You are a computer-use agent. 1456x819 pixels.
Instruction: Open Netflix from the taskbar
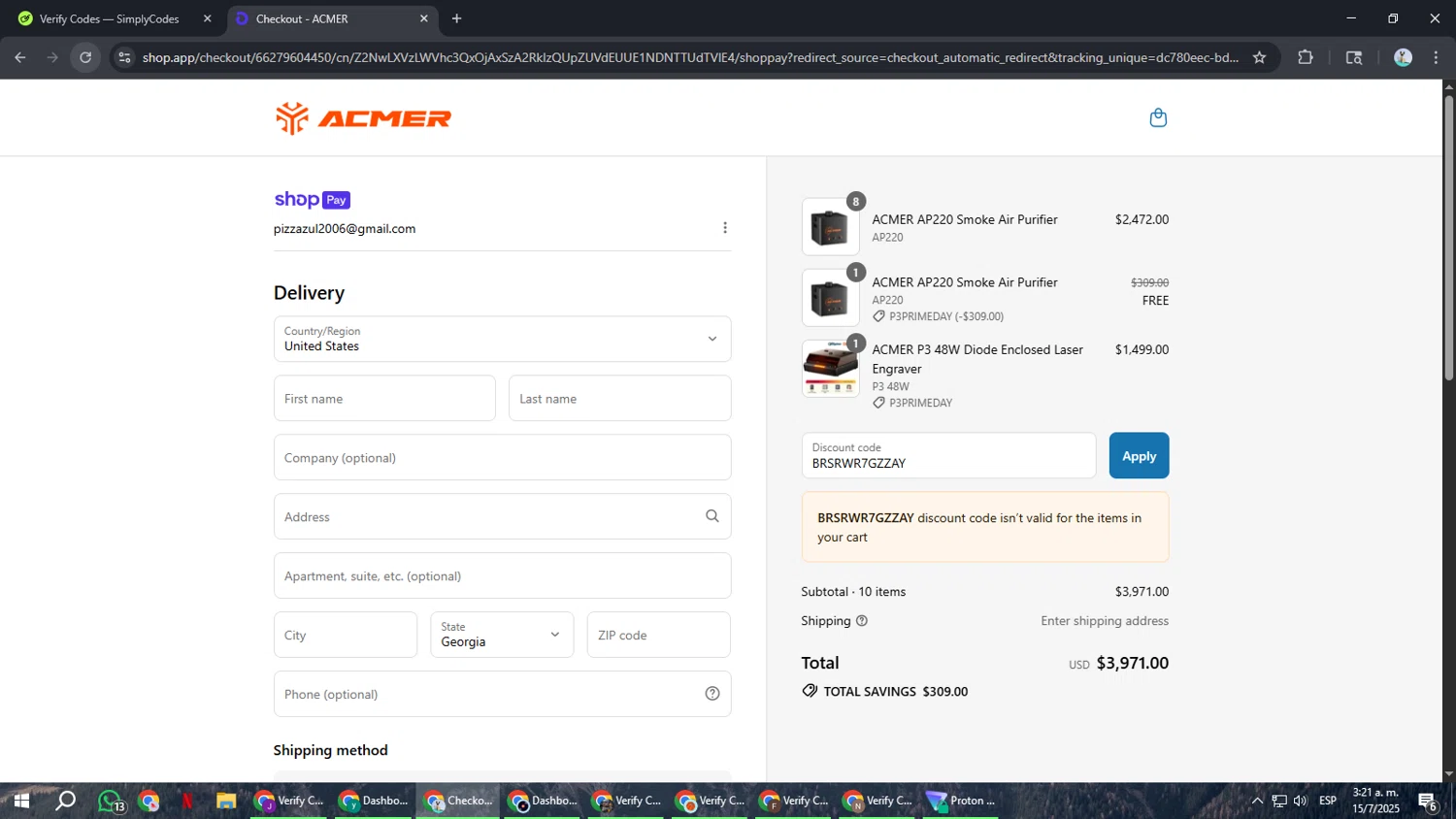click(186, 802)
